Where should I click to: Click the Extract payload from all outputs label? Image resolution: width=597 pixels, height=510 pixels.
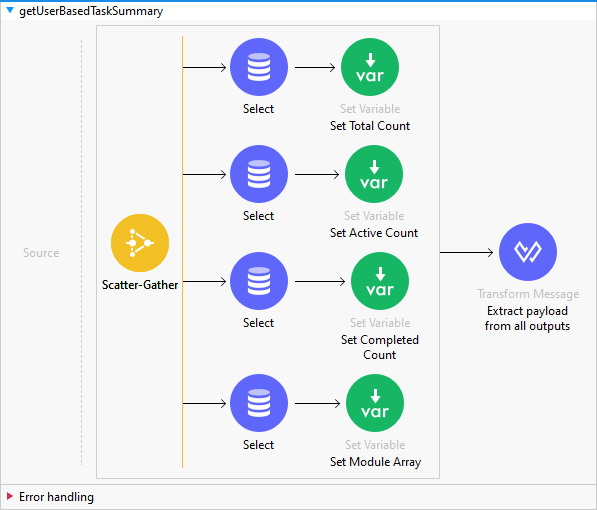coord(528,318)
